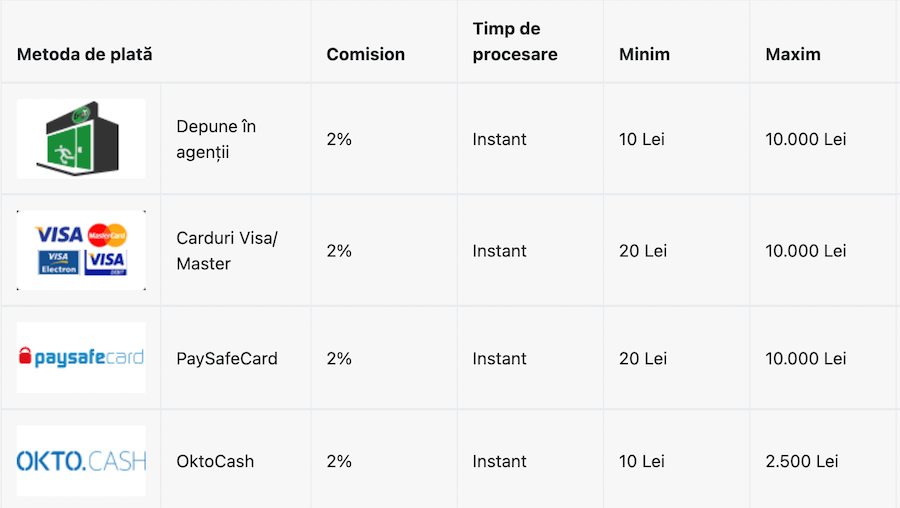Pick the OktoCash method name
The width and height of the screenshot is (900, 508).
[215, 461]
